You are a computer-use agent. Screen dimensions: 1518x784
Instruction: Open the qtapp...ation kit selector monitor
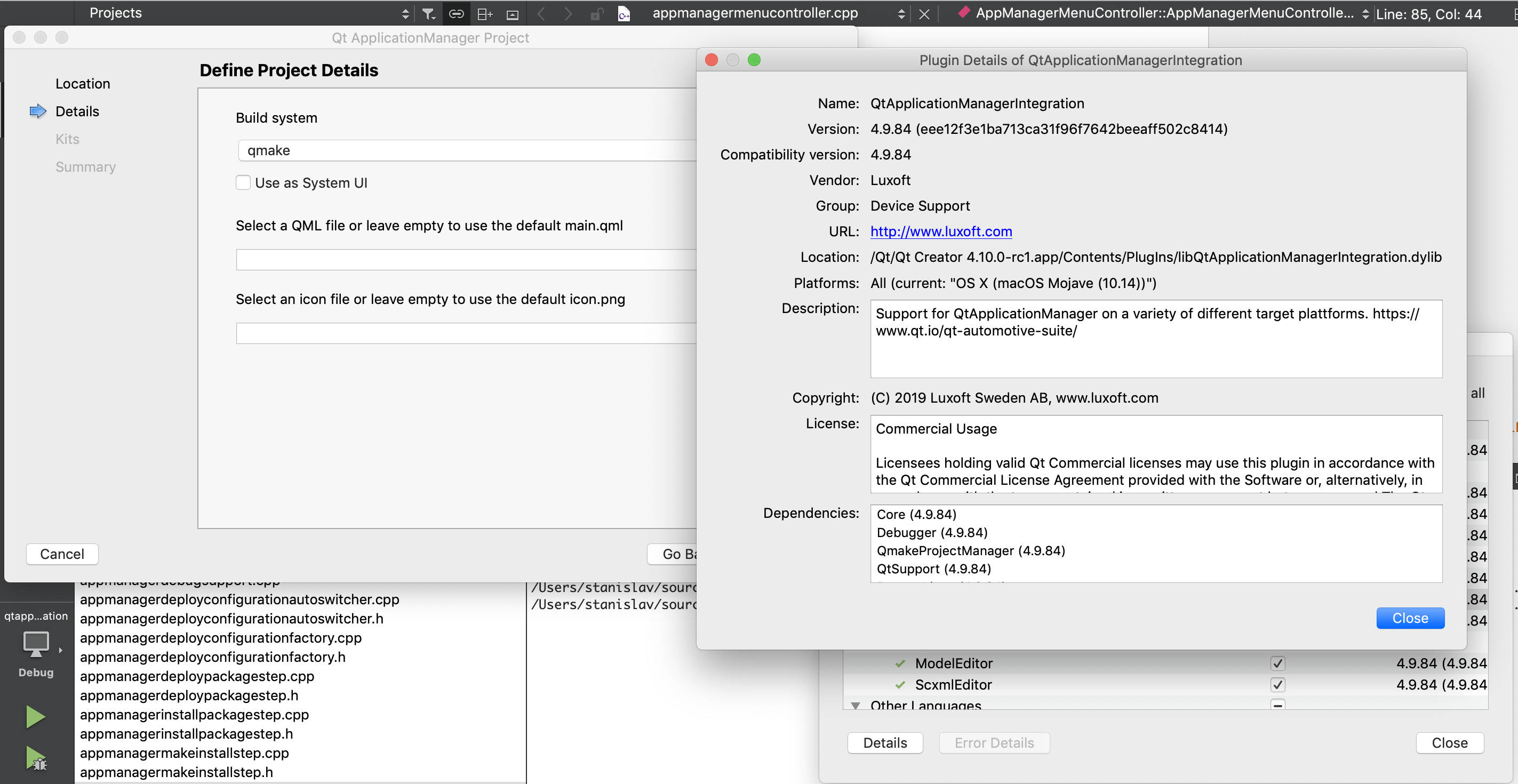[36, 643]
